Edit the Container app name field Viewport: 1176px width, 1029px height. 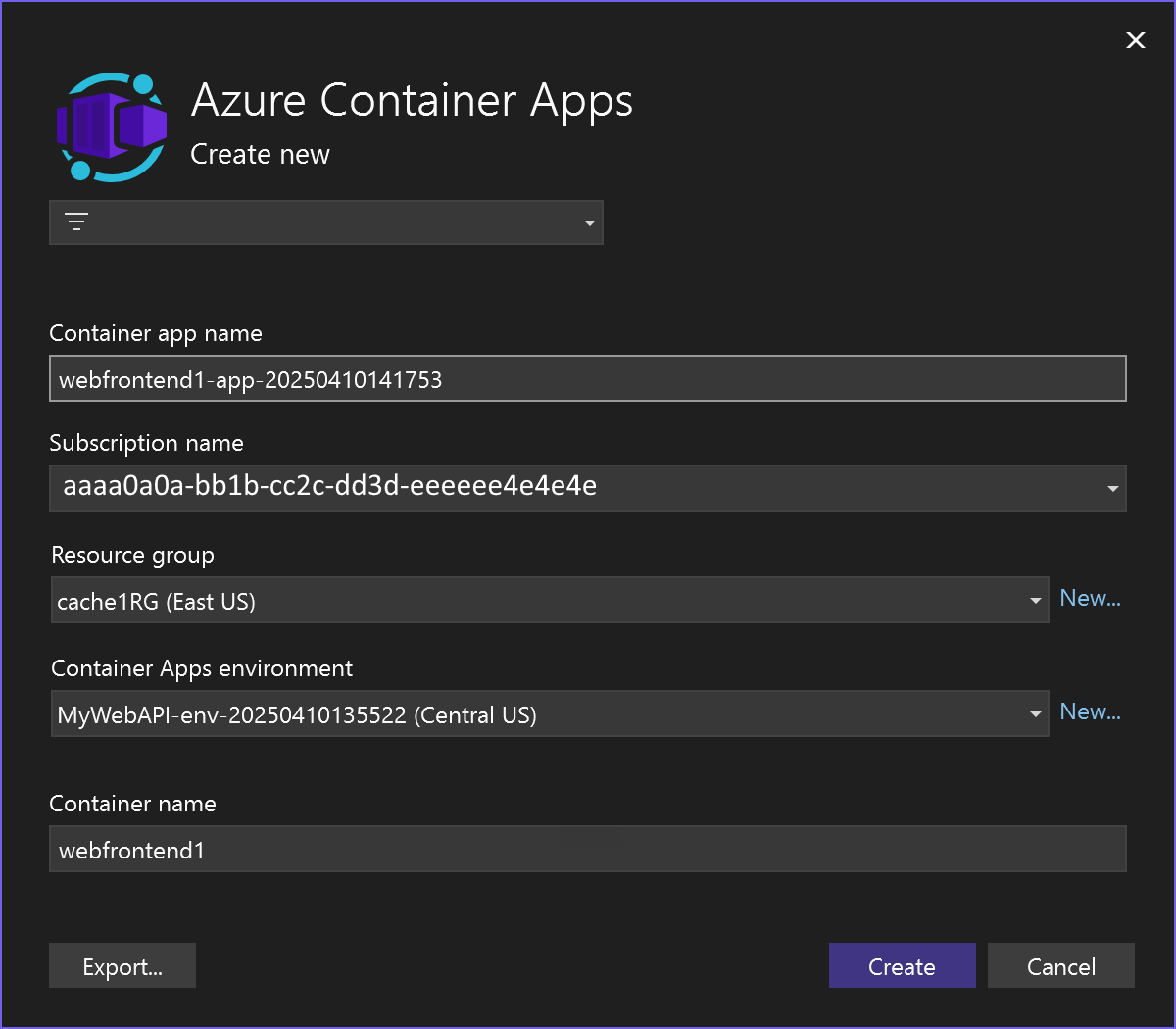[588, 378]
